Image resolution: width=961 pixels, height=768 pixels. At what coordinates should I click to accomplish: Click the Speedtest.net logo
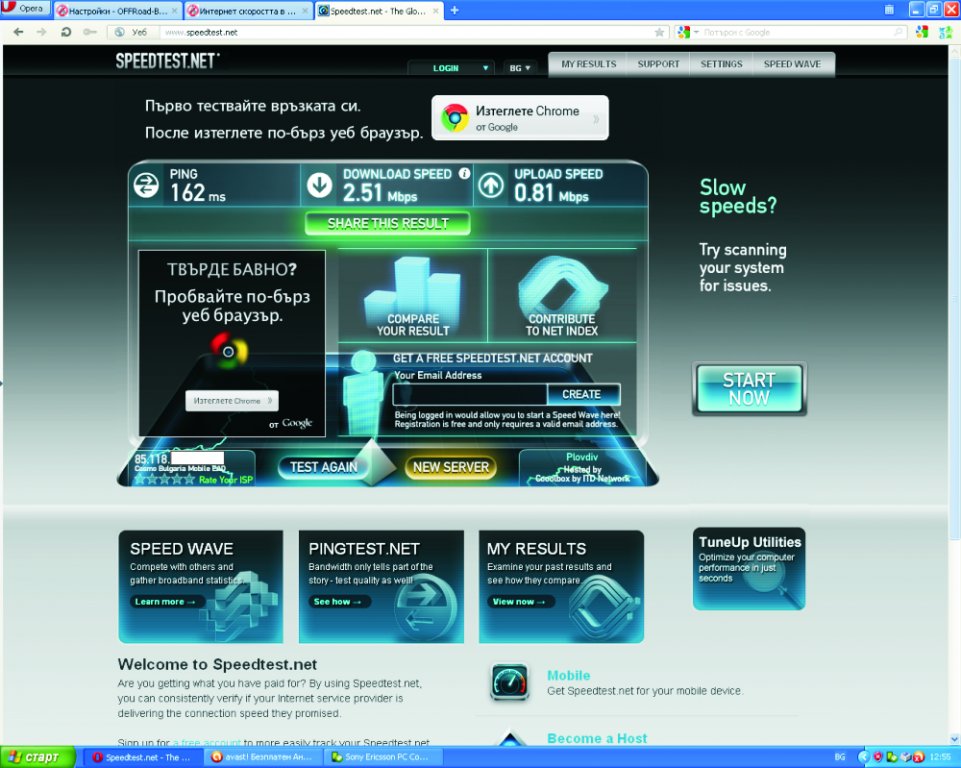pos(167,61)
